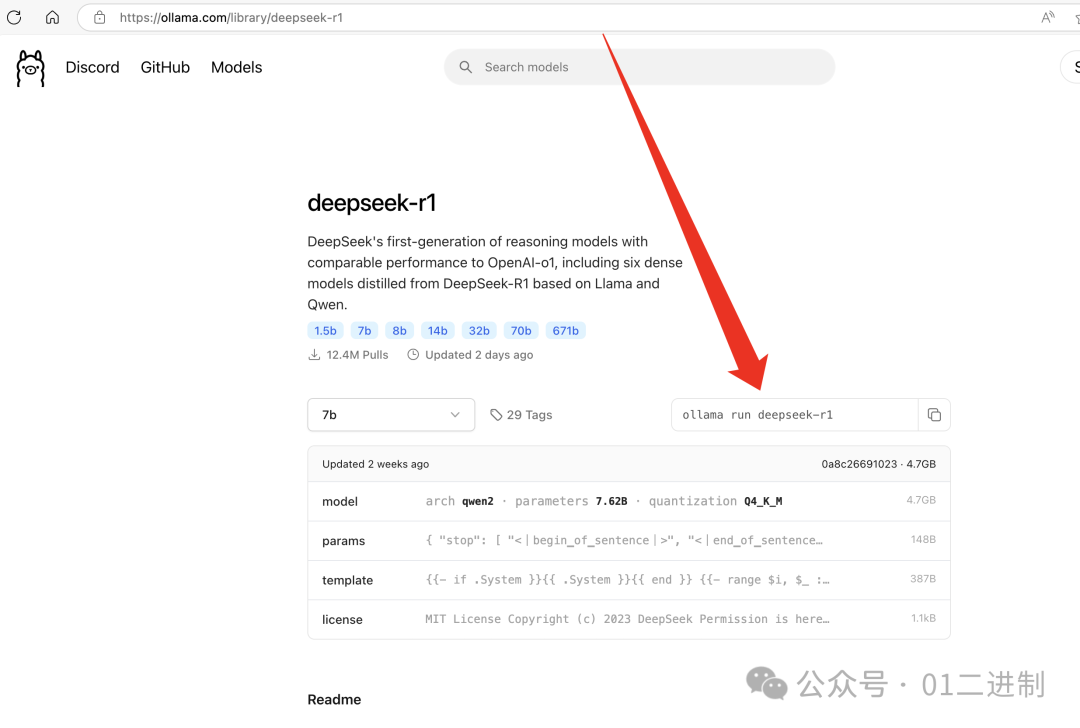Select the 1.5b tag

click(325, 331)
